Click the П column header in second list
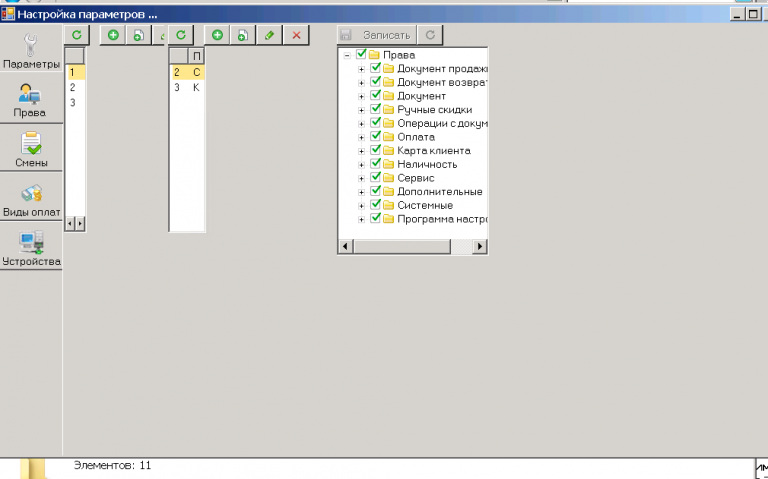 click(x=196, y=56)
